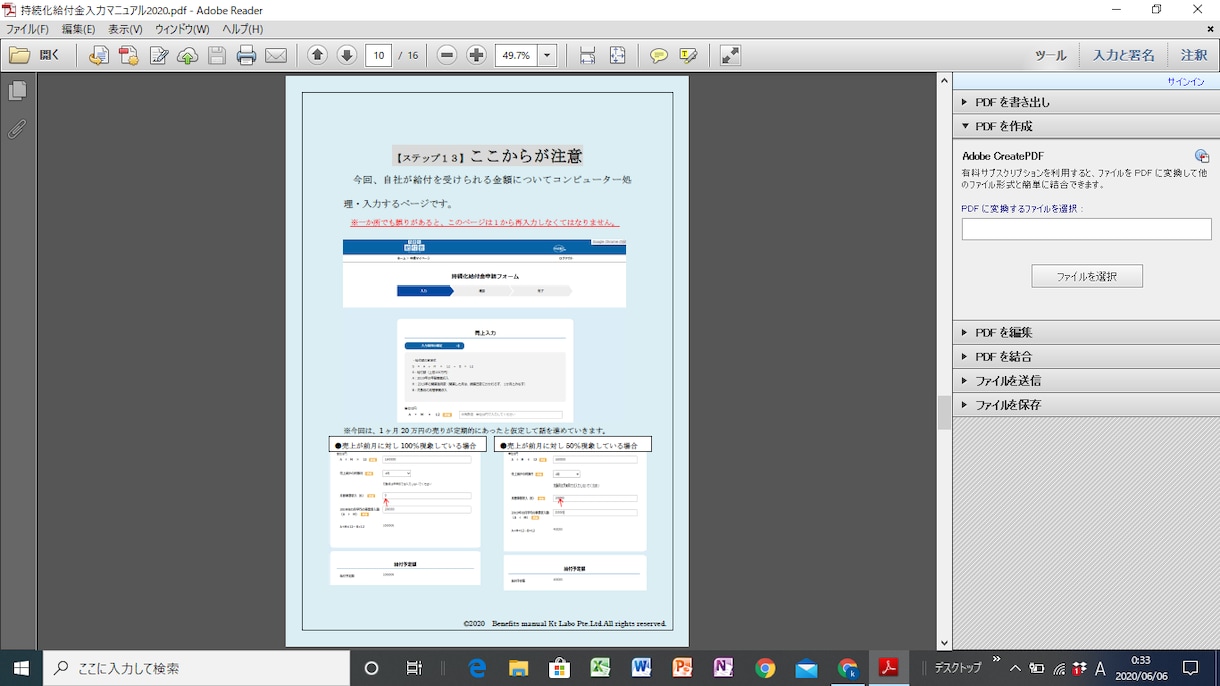
Task: Toggle read mode with expand arrows icon
Action: click(x=730, y=56)
